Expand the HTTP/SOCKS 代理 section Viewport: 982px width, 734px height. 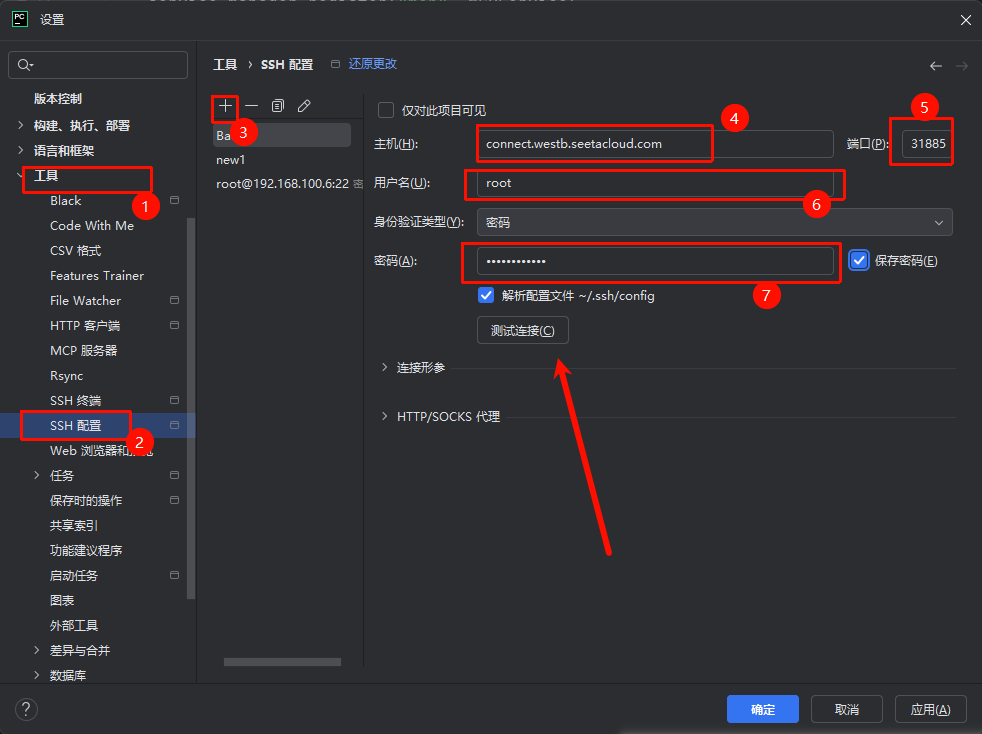[x=385, y=416]
